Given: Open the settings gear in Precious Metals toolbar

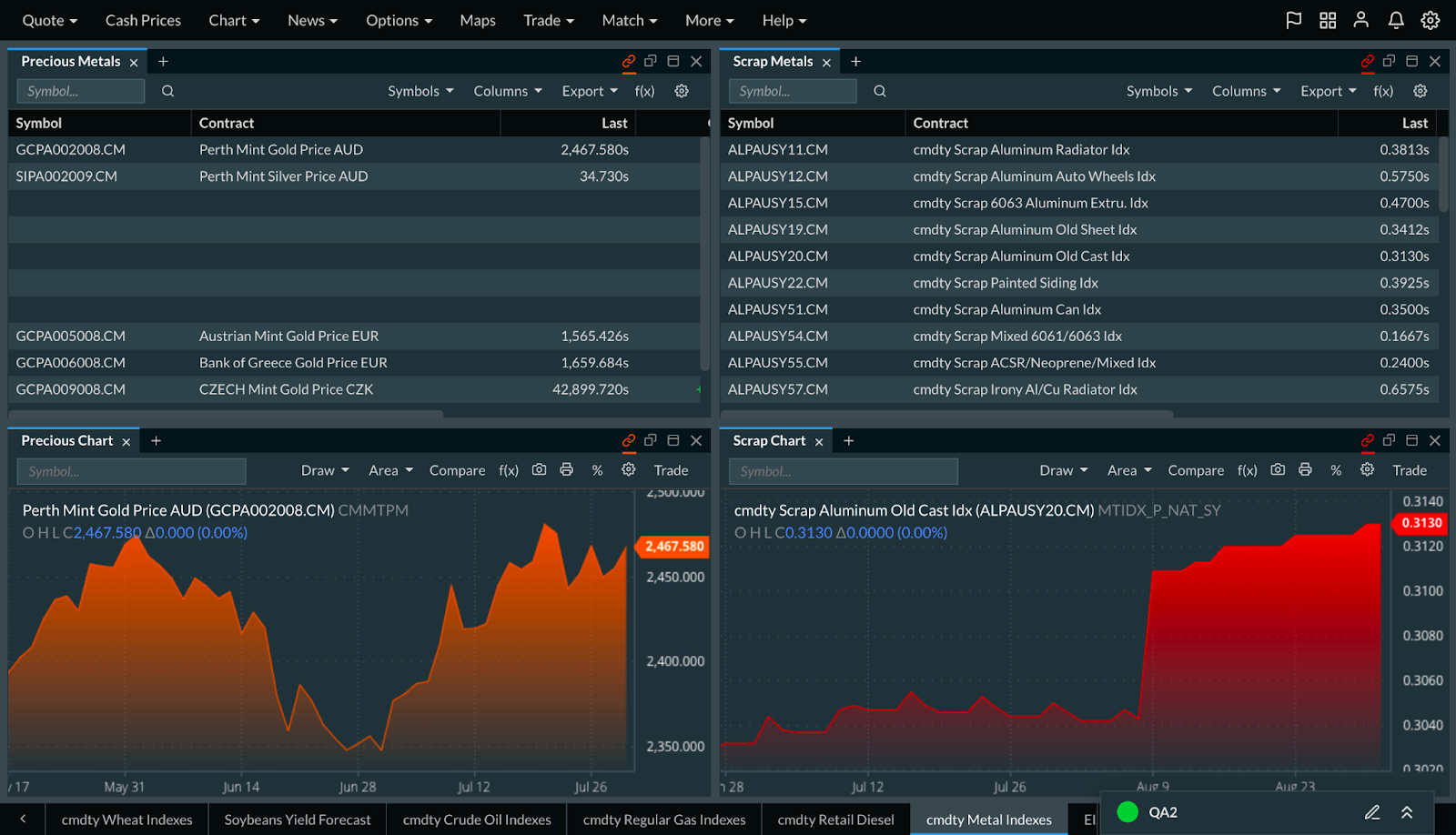Looking at the screenshot, I should click(682, 91).
